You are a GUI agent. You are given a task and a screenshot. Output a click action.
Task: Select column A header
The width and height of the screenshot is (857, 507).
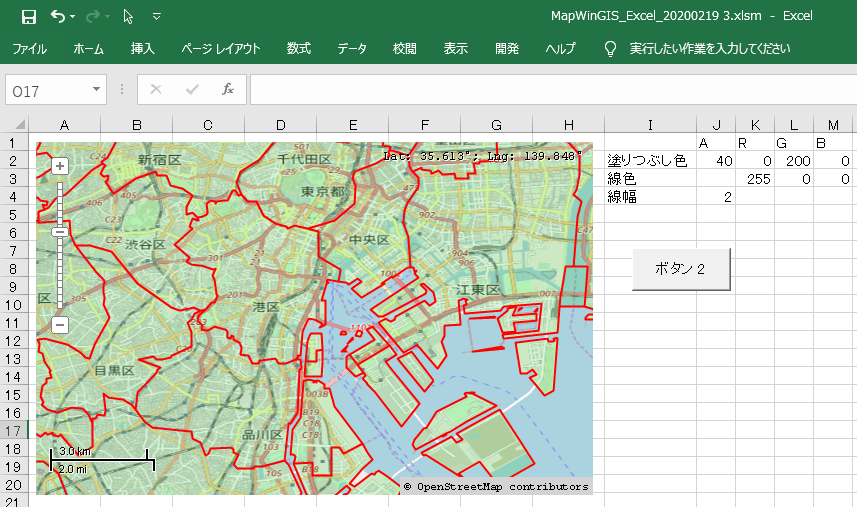[x=64, y=125]
